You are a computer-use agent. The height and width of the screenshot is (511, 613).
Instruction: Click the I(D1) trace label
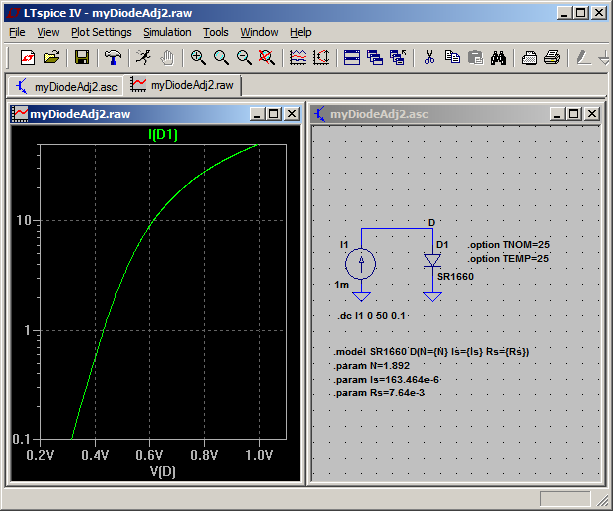pyautogui.click(x=163, y=134)
